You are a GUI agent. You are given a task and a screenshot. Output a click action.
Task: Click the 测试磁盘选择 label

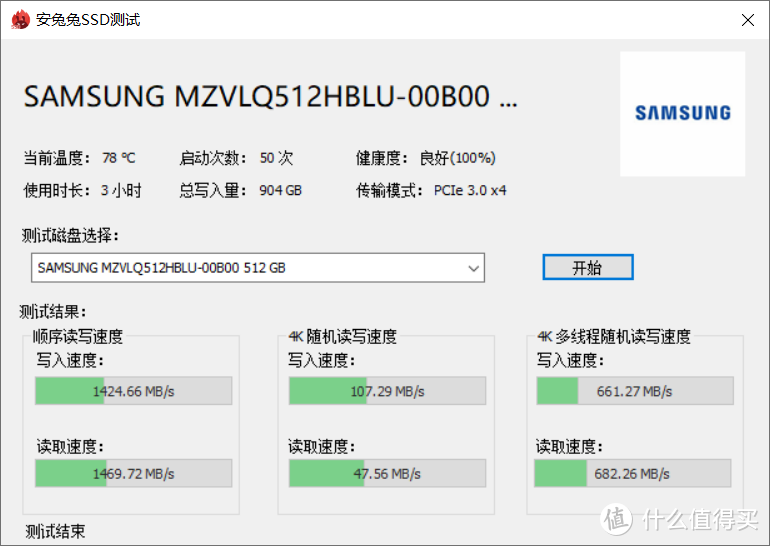point(70,236)
